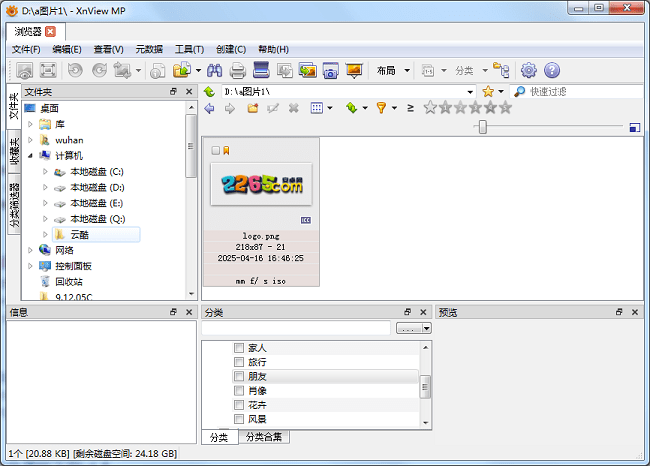Click the delete X icon
This screenshot has width=650, height=466.
click(x=293, y=109)
